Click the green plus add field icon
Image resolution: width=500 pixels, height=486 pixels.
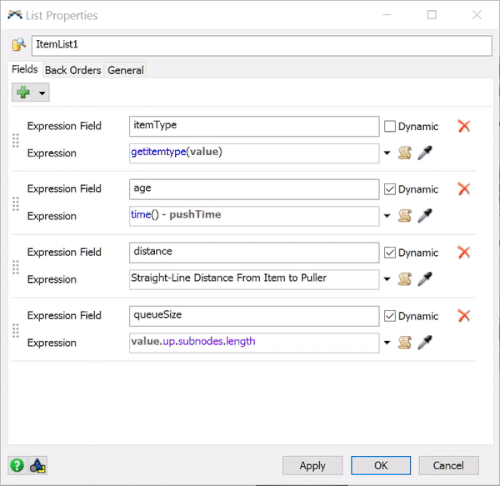click(23, 92)
